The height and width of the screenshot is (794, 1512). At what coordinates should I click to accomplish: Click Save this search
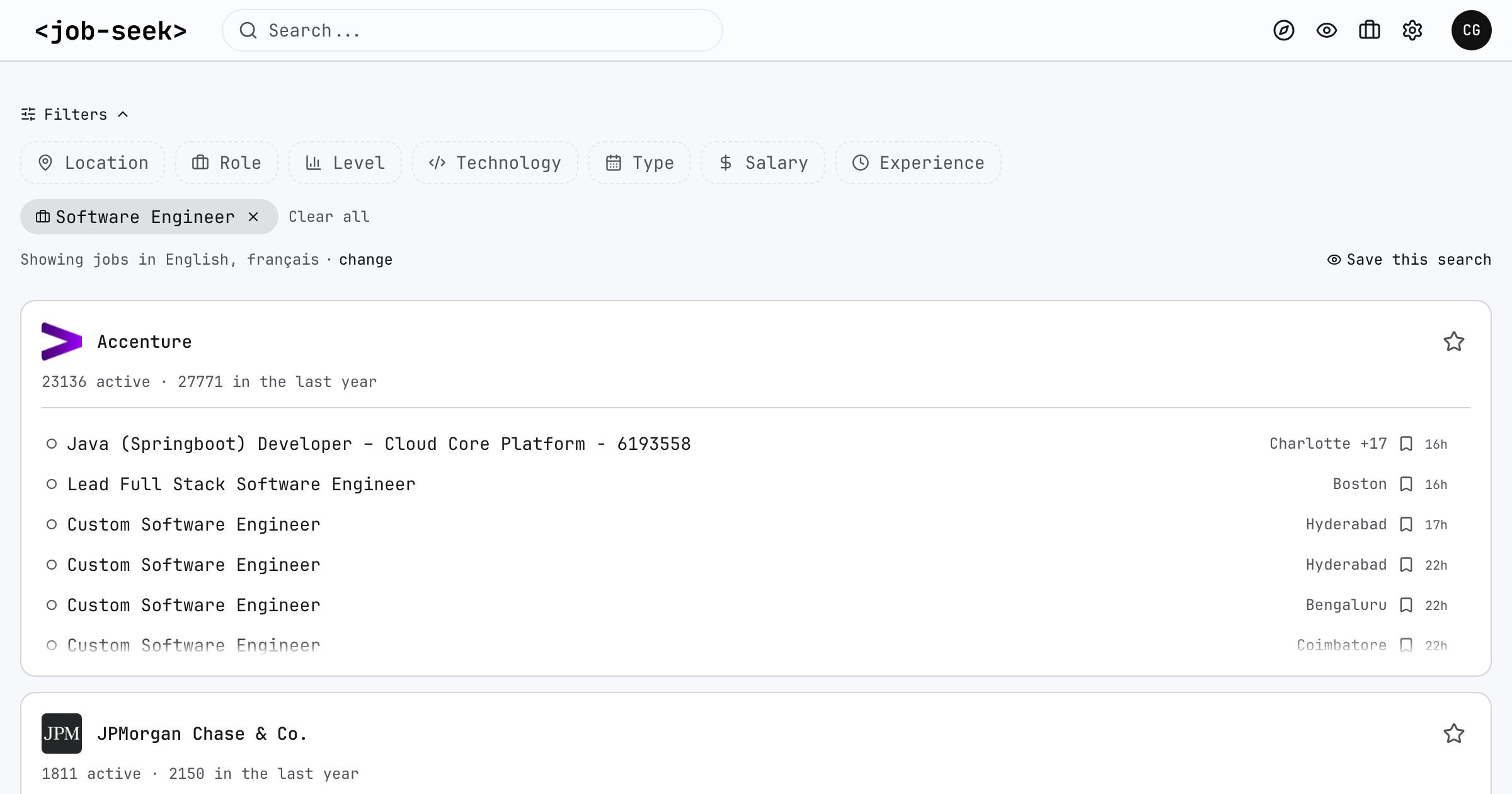(1409, 260)
